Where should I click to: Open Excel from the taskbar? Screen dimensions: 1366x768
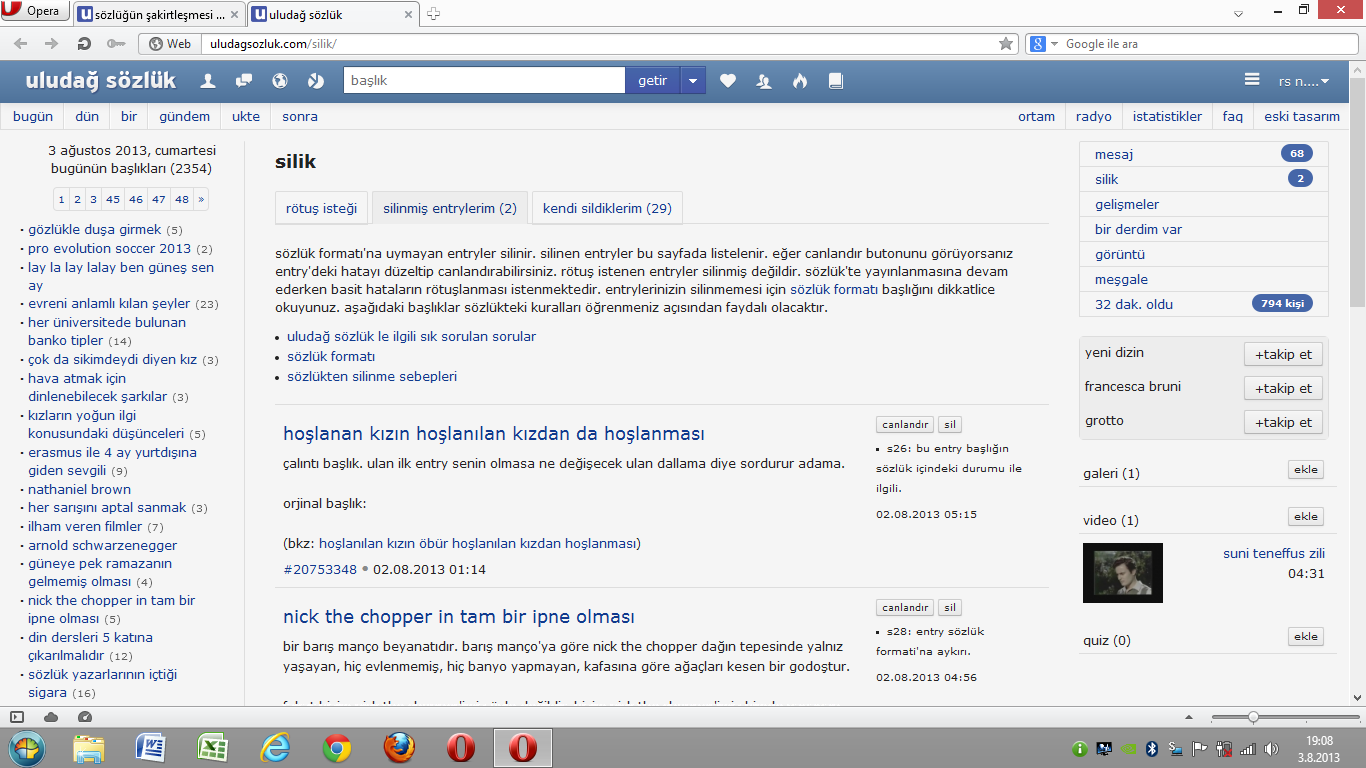[x=212, y=748]
